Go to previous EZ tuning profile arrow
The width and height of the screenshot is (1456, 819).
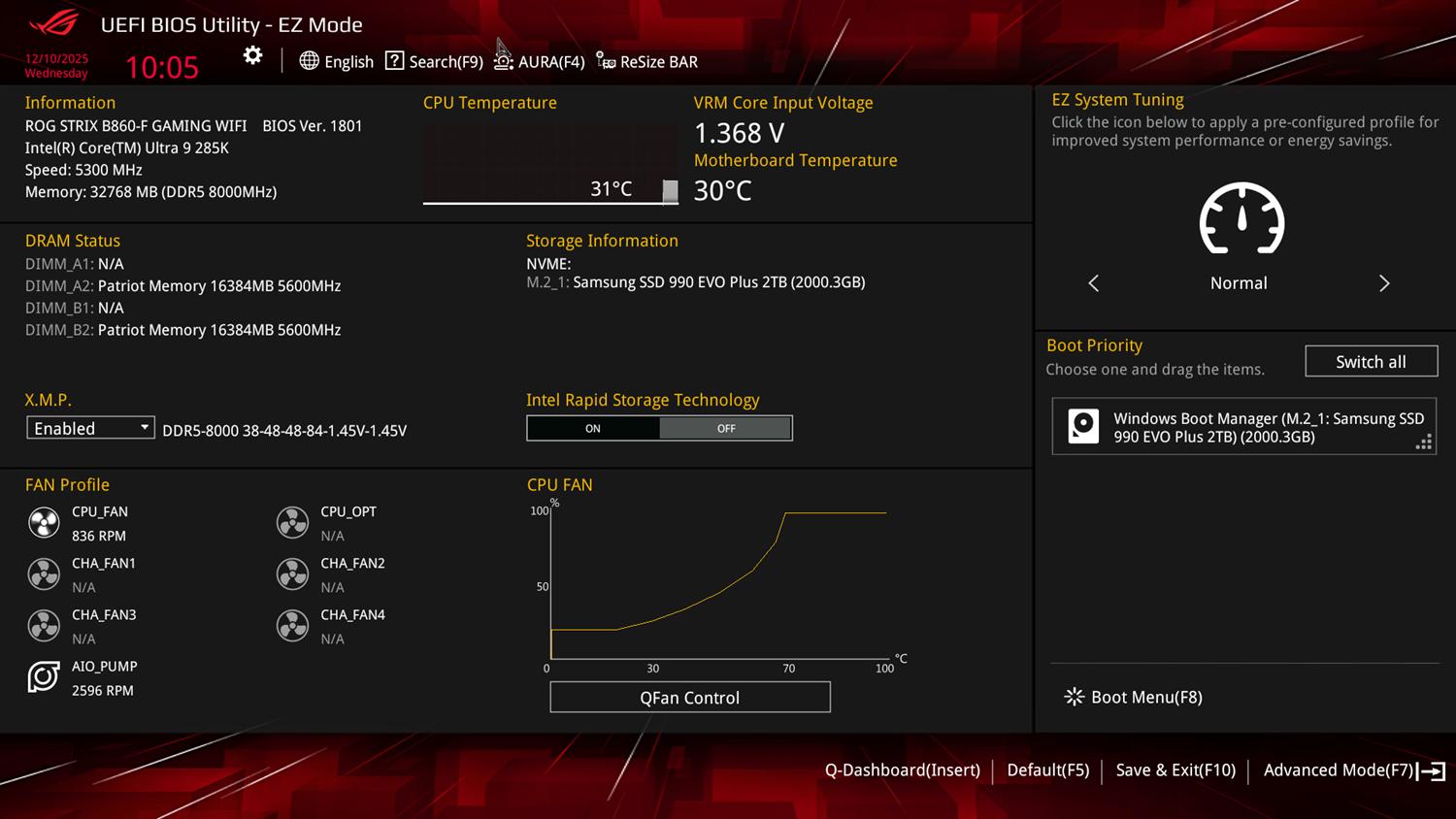[x=1094, y=283]
